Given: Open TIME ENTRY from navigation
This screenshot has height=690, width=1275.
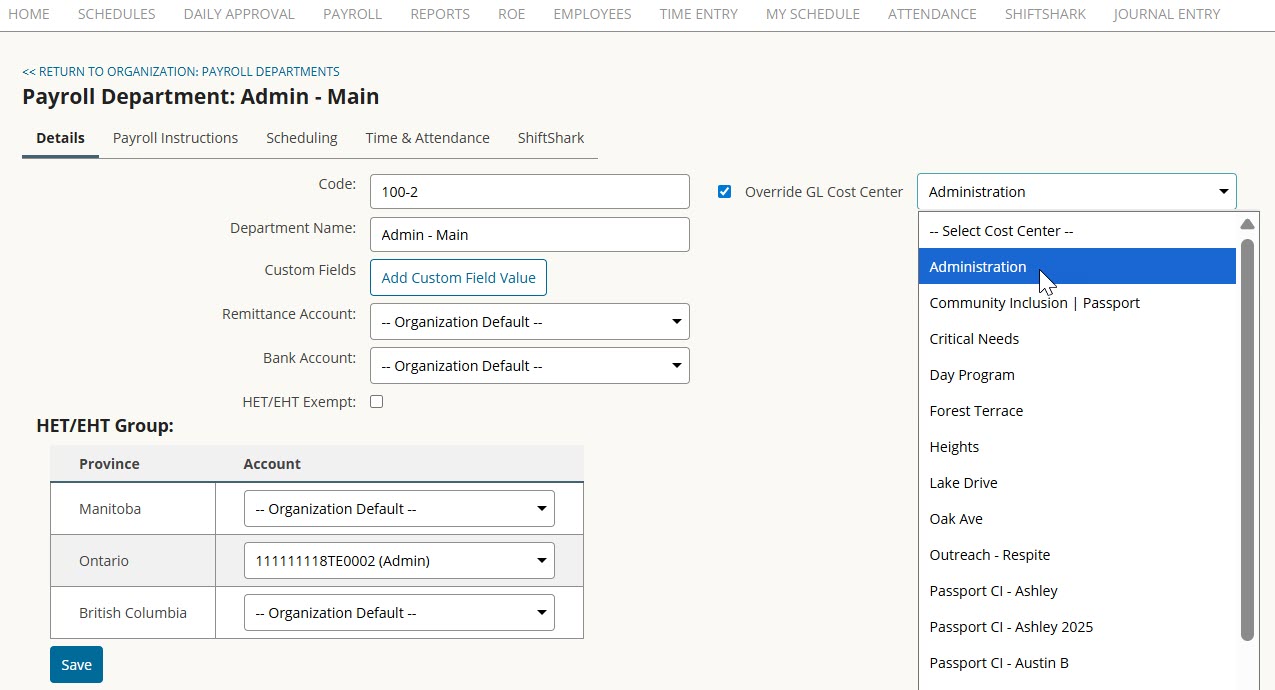Looking at the screenshot, I should [698, 14].
